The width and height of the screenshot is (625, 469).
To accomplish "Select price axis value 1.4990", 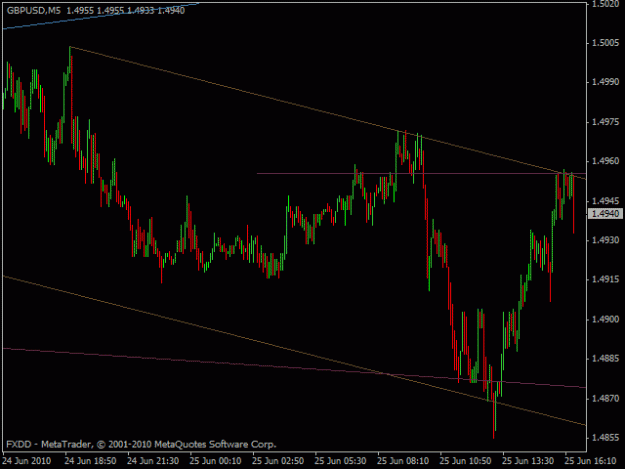I will (606, 82).
